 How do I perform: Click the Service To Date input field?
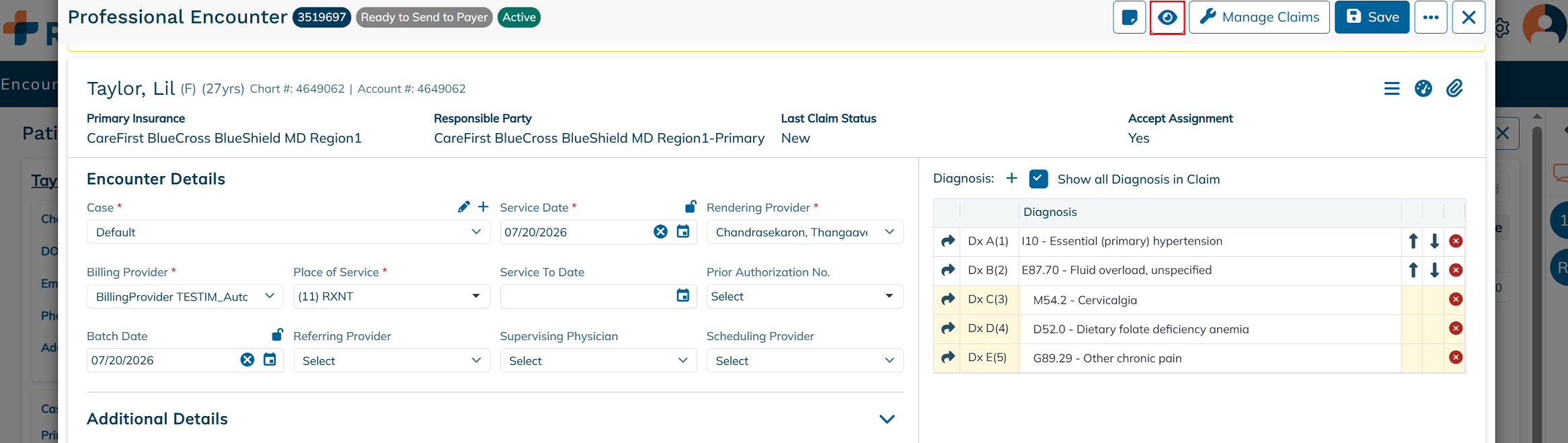click(x=586, y=296)
